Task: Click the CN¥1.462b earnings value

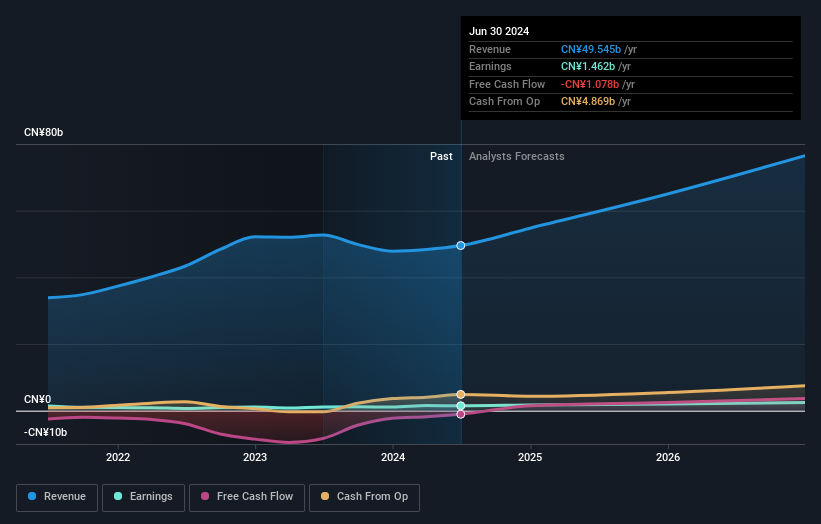Action: [587, 66]
